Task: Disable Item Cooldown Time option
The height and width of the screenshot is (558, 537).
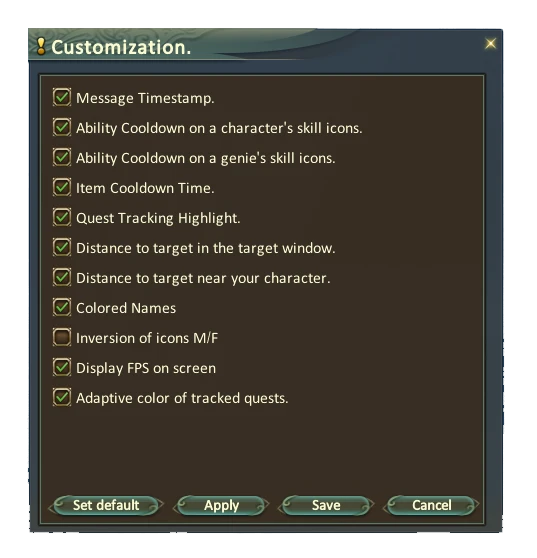Action: (62, 187)
